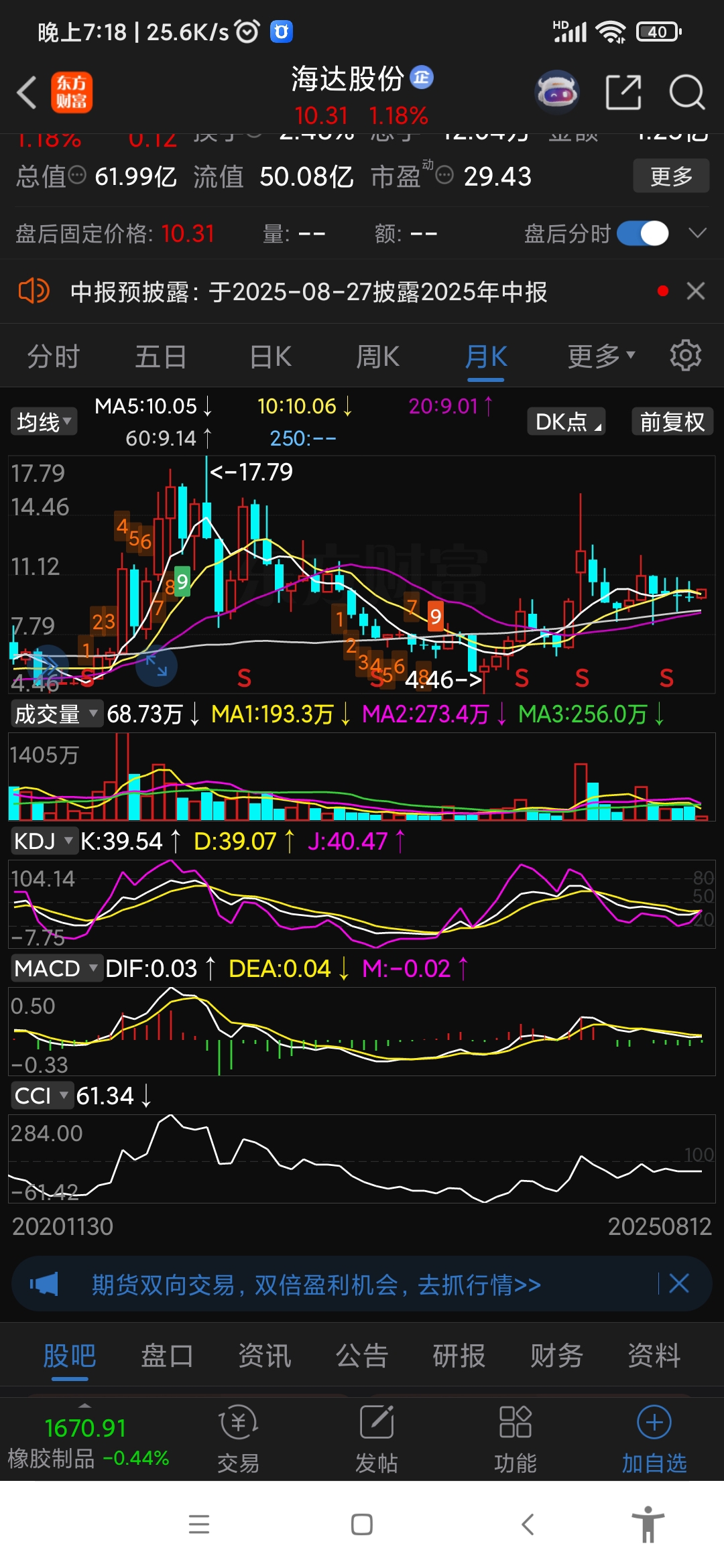Open the 功能 grid icon
Image resolution: width=724 pixels, height=1568 pixels.
(515, 1422)
